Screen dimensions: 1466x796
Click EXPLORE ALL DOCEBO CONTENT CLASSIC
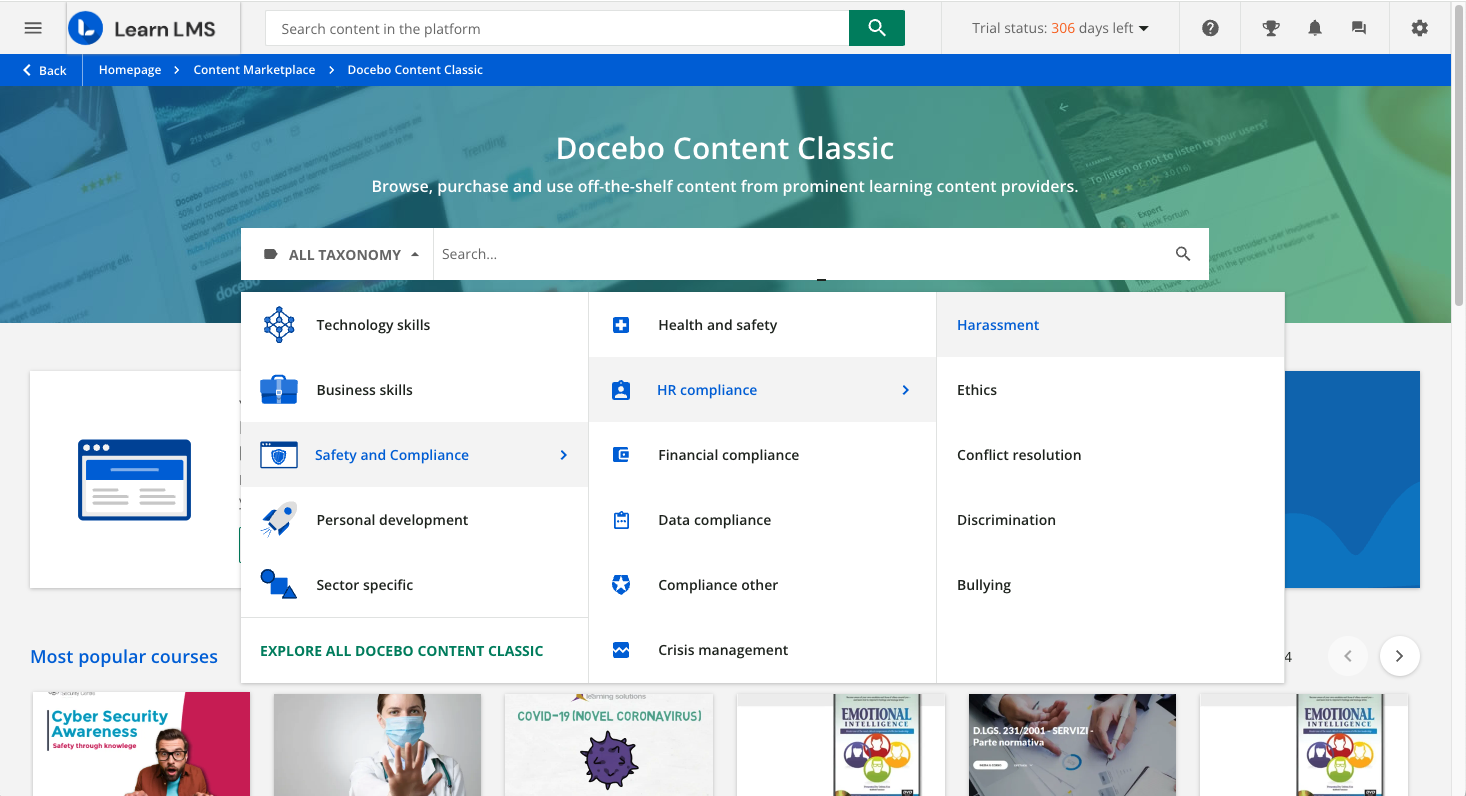402,650
